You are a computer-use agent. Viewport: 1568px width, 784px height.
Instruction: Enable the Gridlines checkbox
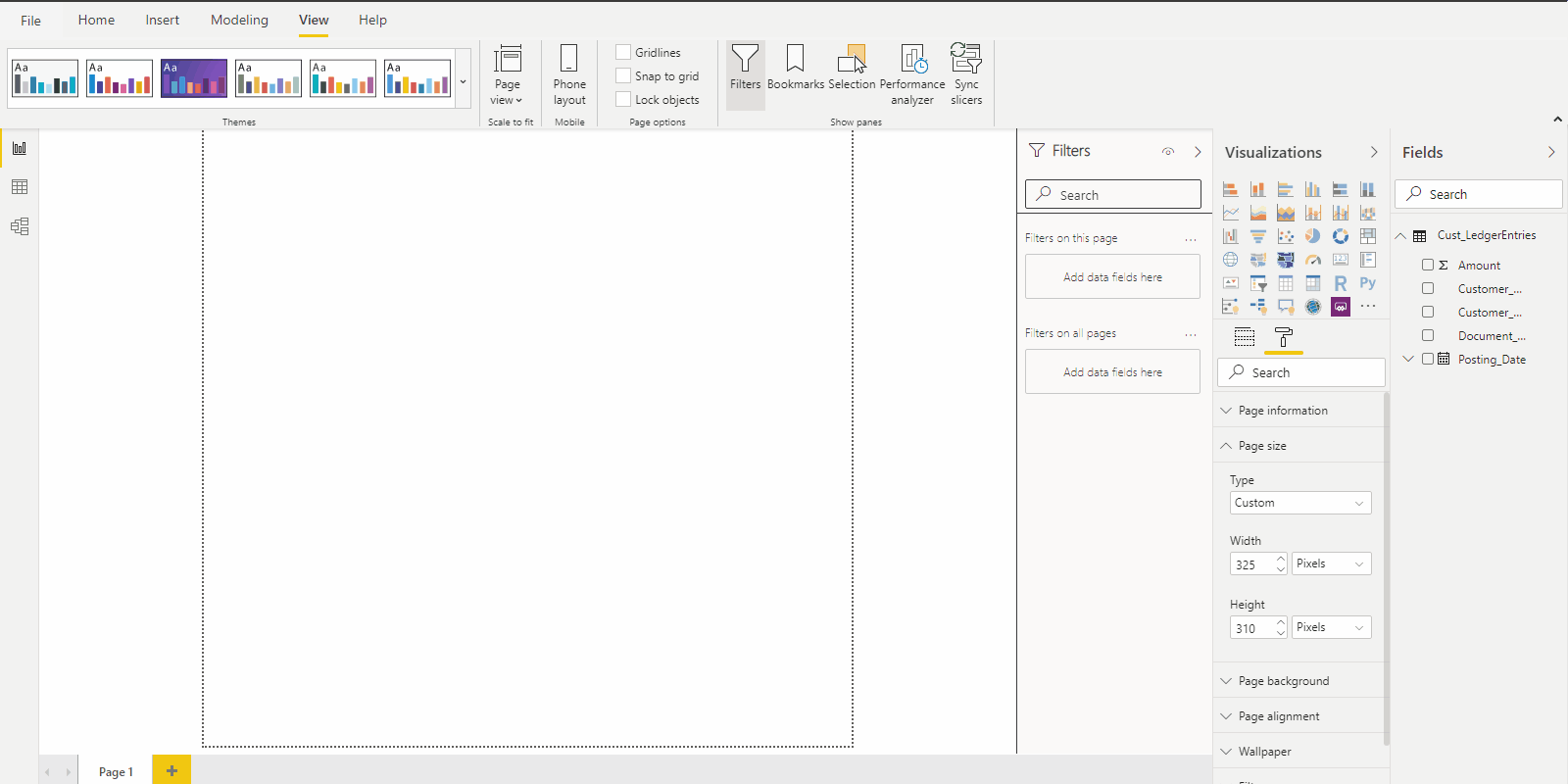623,52
